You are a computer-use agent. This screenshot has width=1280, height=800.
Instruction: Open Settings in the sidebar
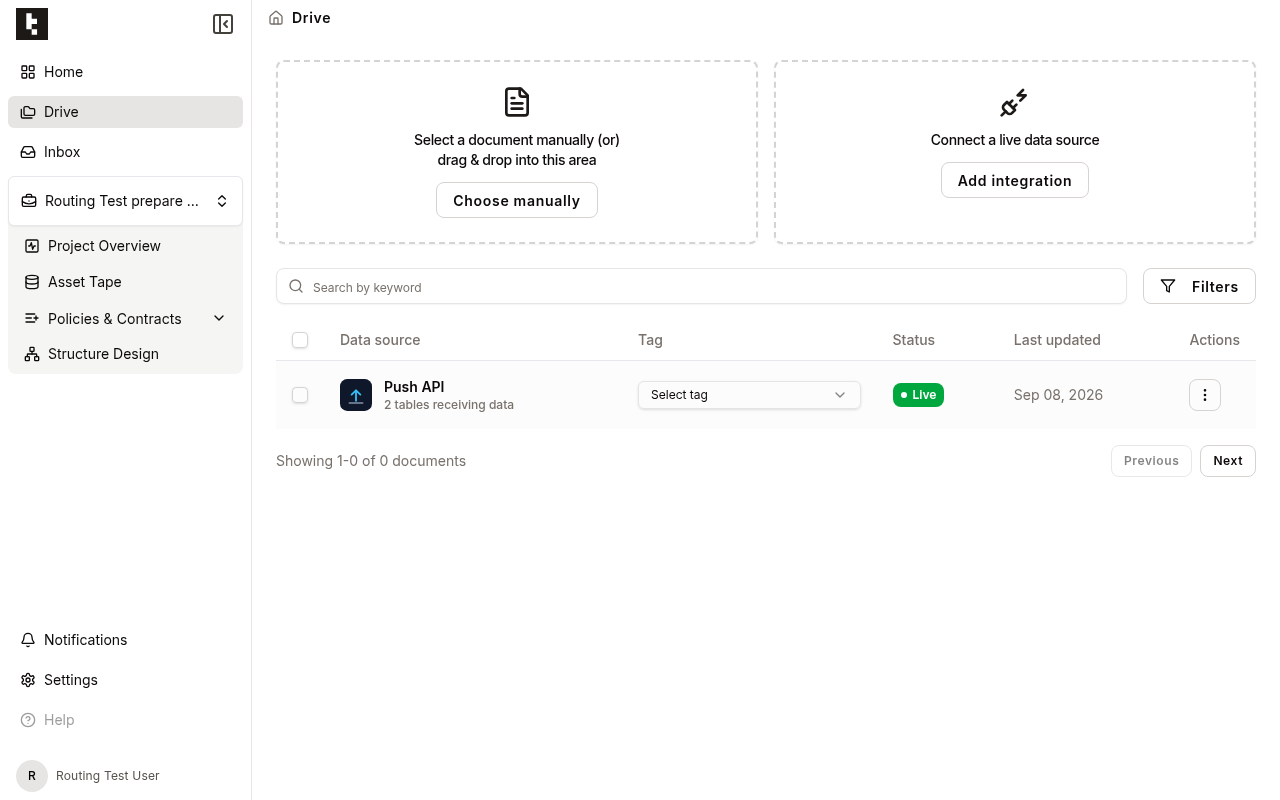coord(125,680)
